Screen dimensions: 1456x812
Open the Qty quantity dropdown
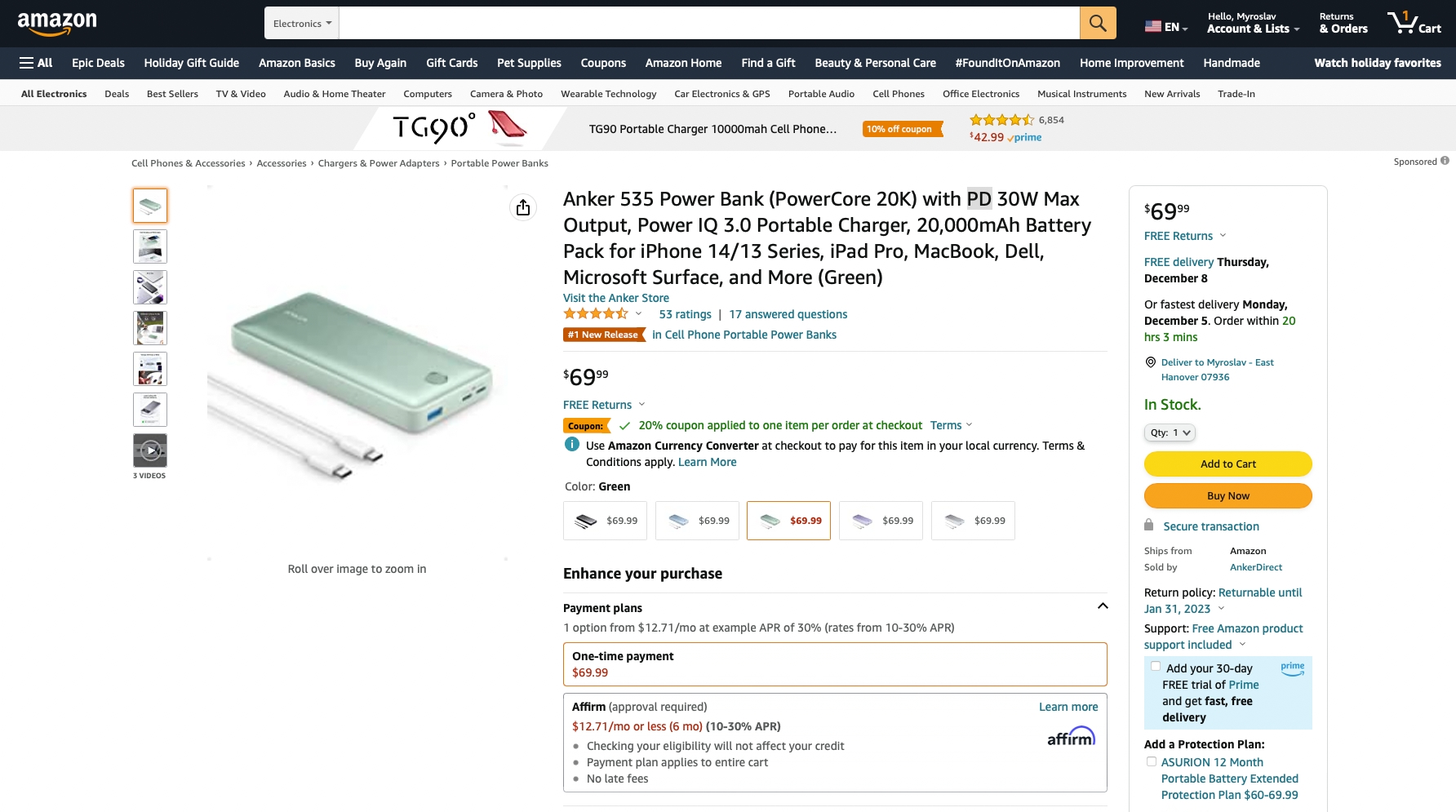pos(1170,433)
